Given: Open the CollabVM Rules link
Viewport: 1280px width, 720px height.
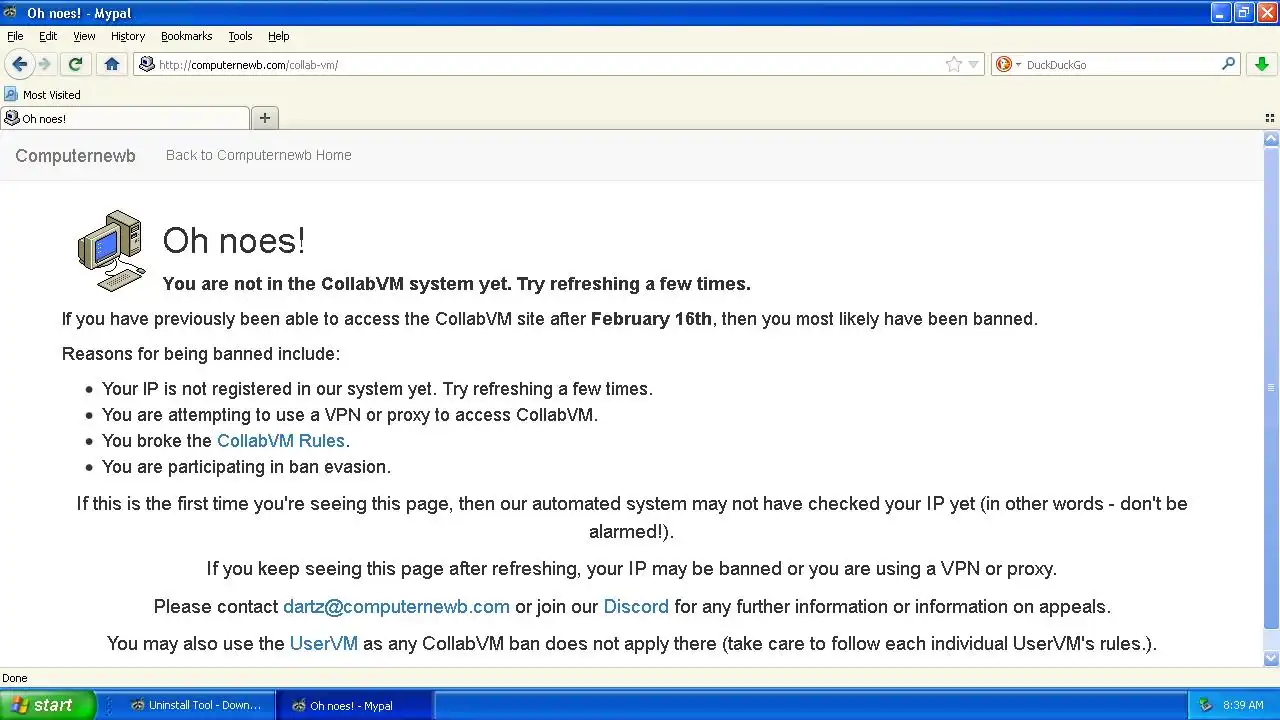Looking at the screenshot, I should click(281, 441).
